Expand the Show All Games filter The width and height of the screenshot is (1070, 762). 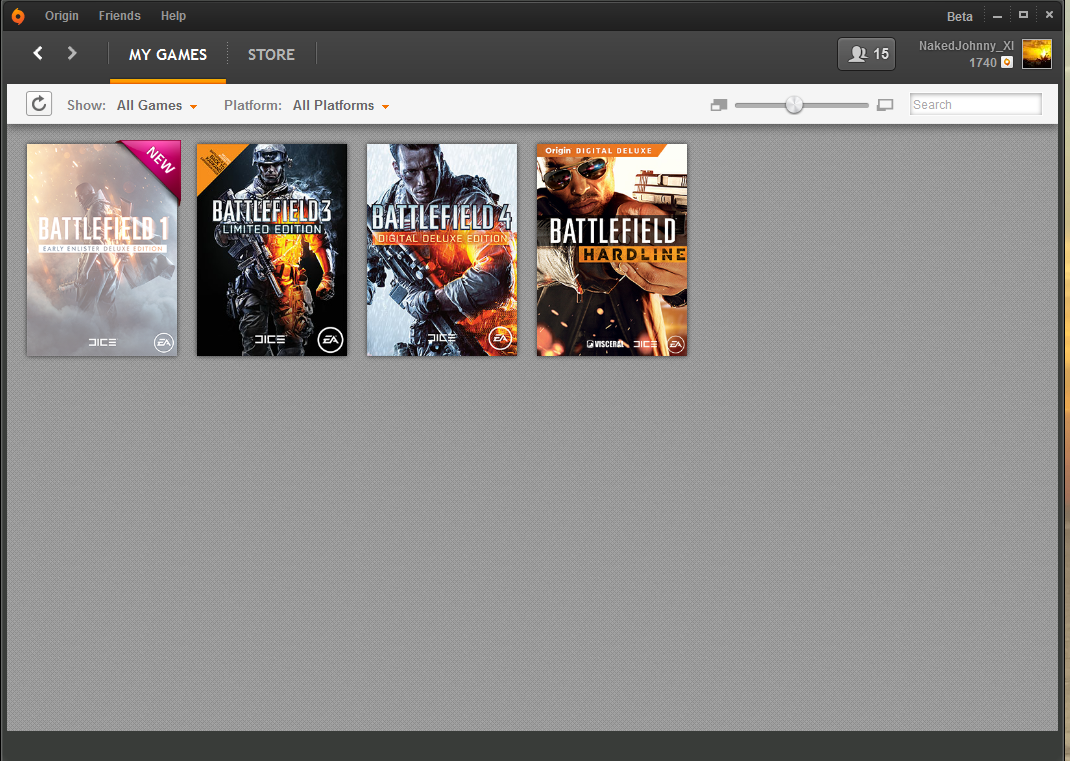point(156,106)
